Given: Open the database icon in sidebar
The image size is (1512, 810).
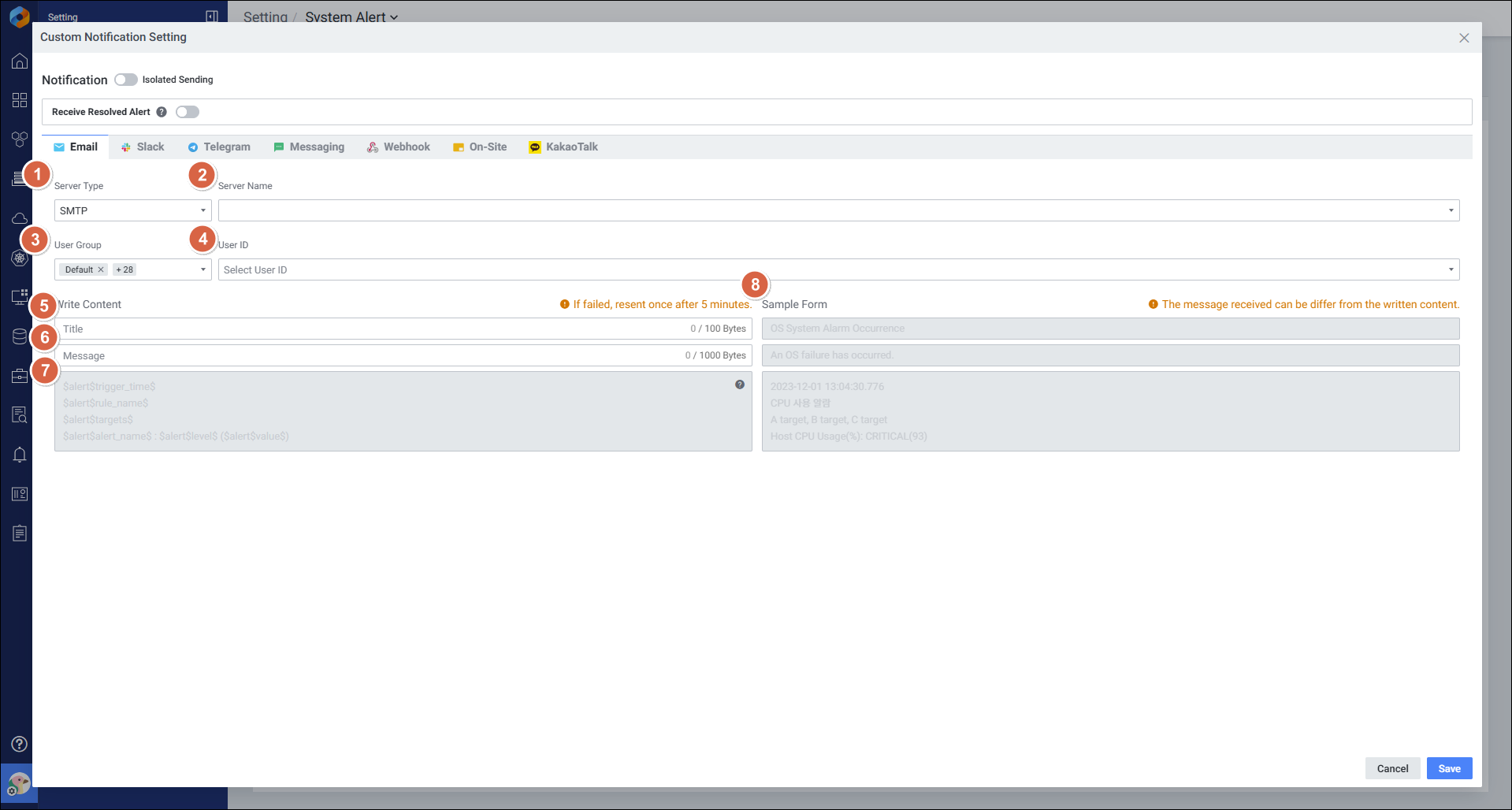Looking at the screenshot, I should [20, 336].
